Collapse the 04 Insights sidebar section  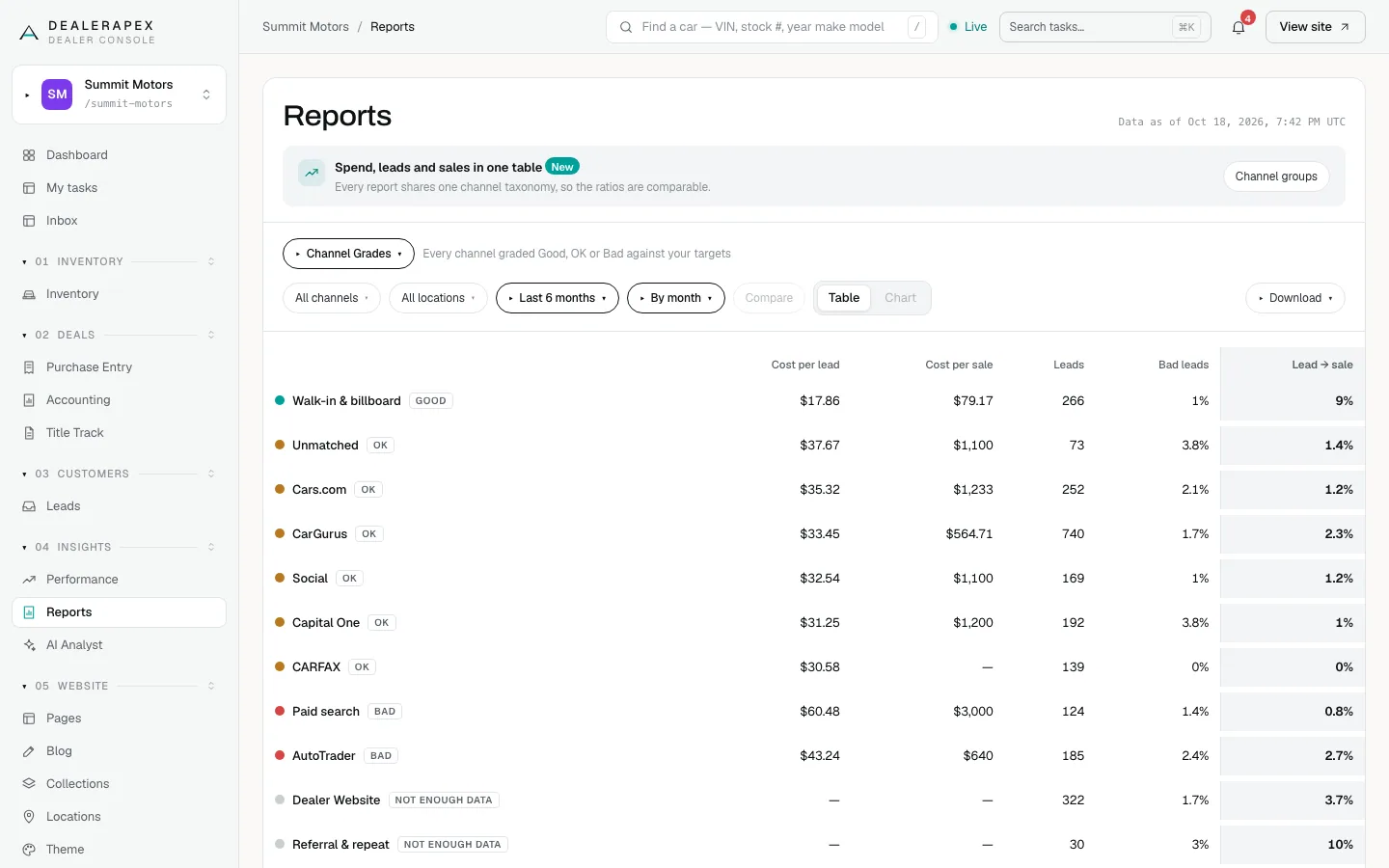[119, 547]
